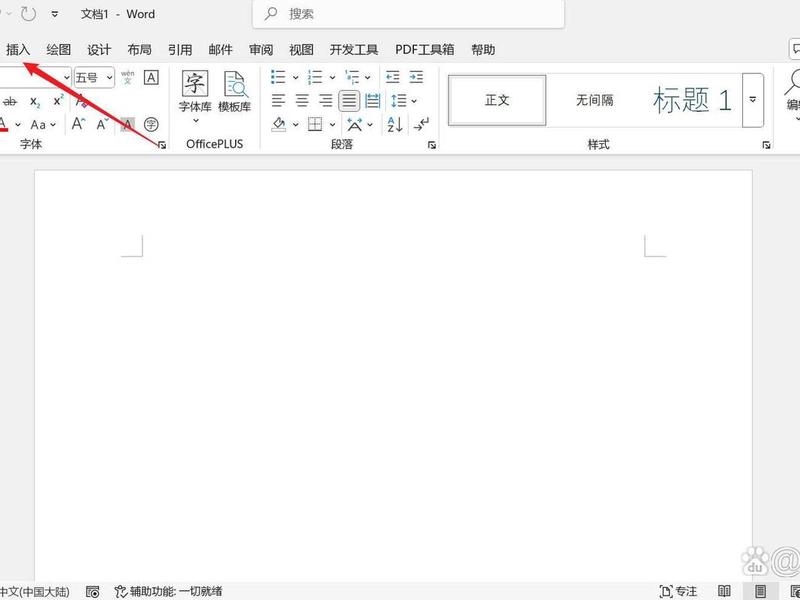Open the styles pane dialog launcher
Screen dimensions: 800x600
pos(766,145)
